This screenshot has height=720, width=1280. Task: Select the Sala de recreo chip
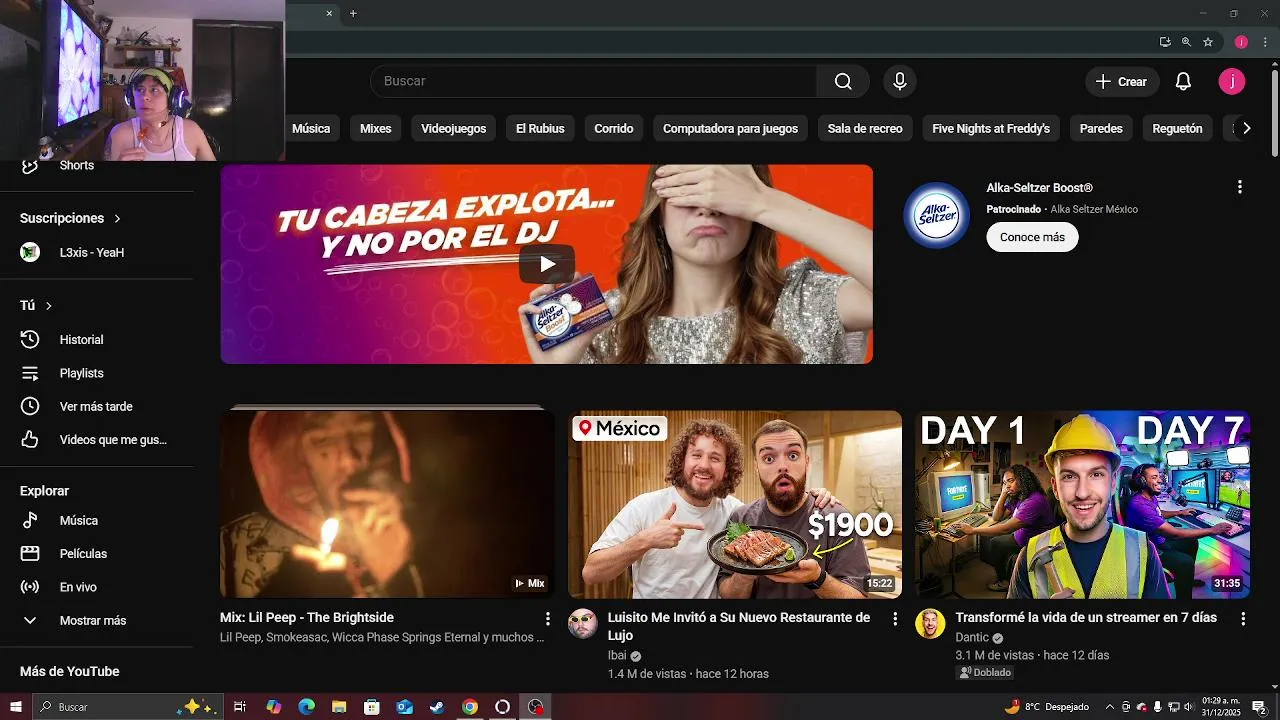point(865,128)
